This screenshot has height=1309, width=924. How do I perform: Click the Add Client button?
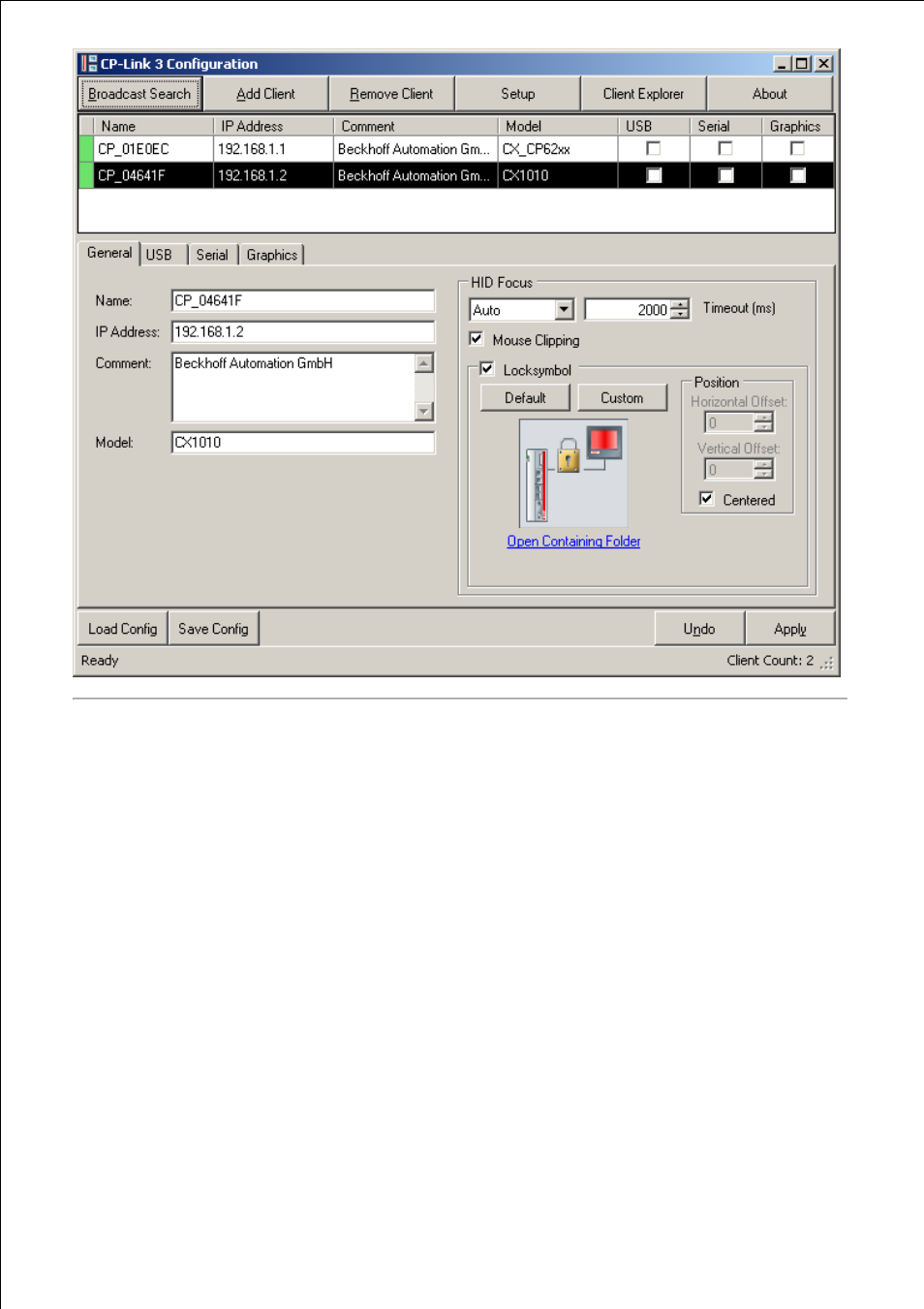265,94
